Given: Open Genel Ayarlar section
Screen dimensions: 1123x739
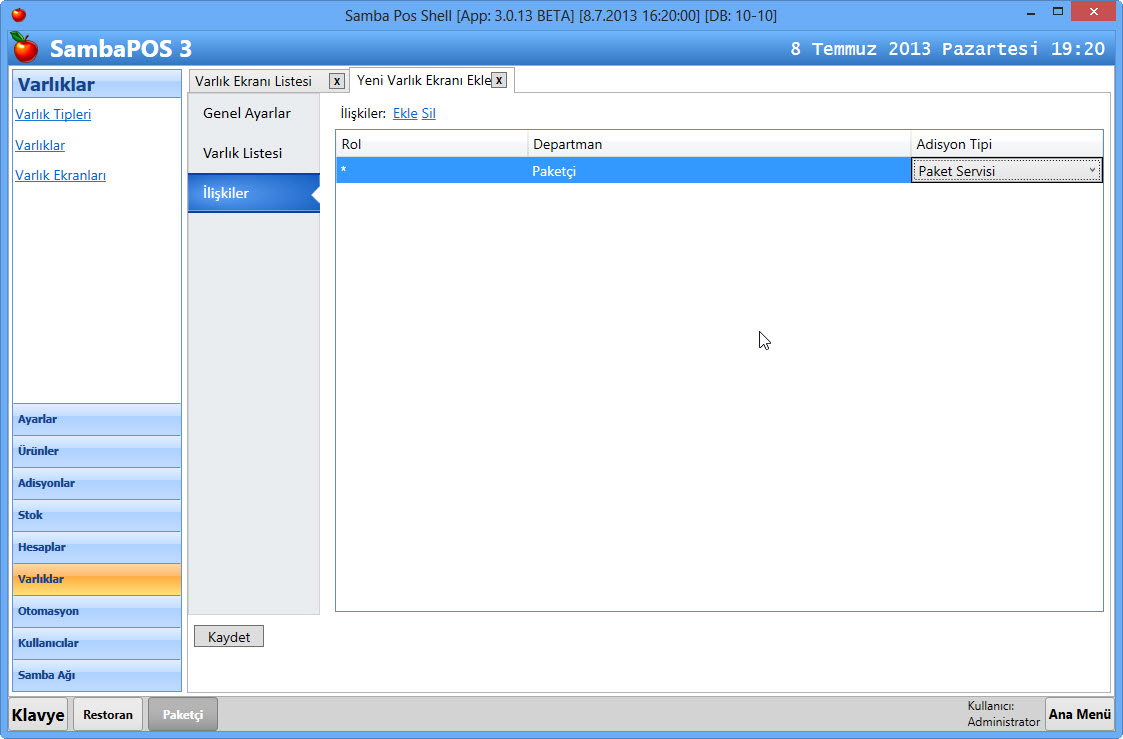Looking at the screenshot, I should point(247,113).
